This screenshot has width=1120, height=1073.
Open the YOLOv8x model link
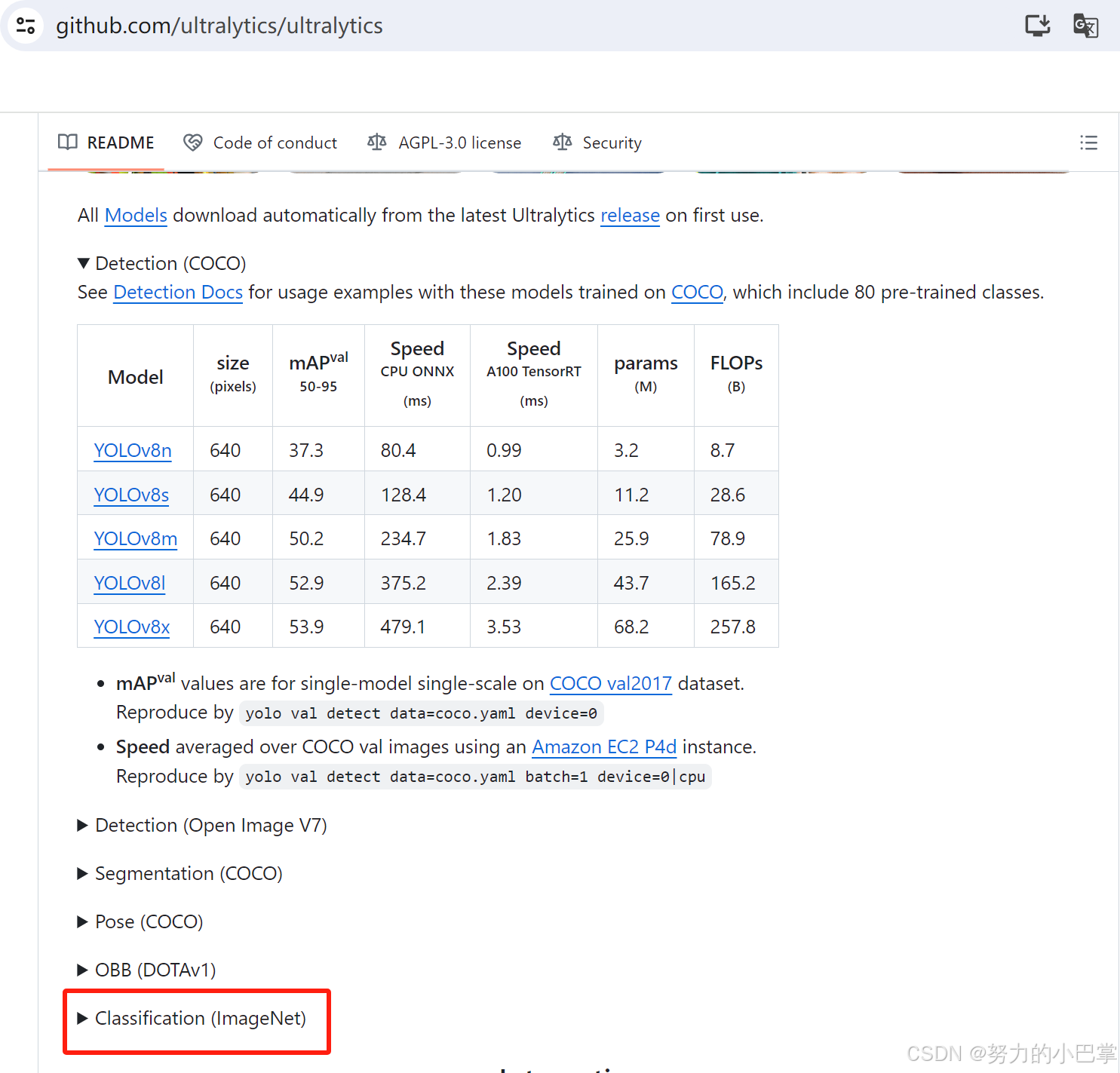pyautogui.click(x=132, y=627)
